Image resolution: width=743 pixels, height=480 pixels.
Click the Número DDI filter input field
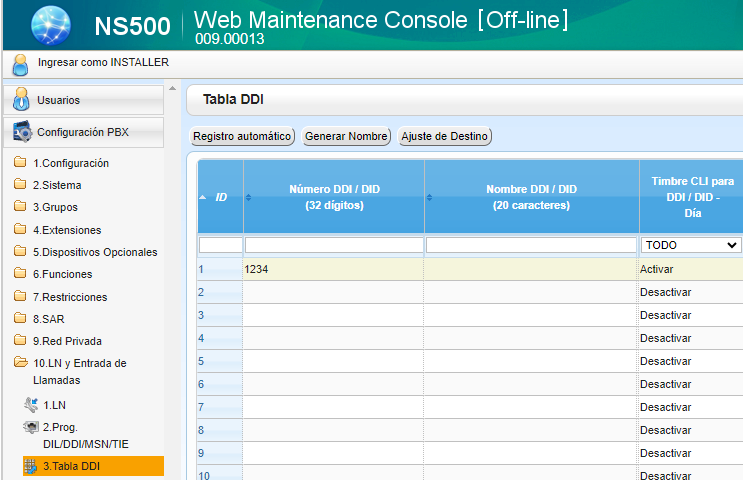(334, 245)
